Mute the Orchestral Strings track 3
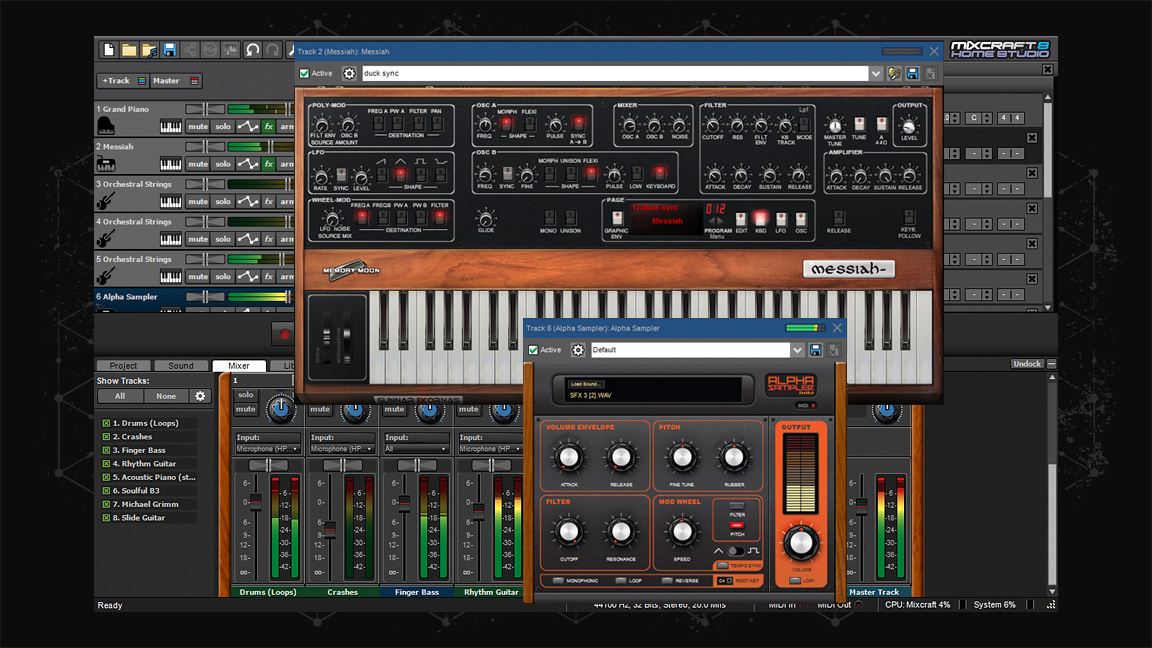Image resolution: width=1152 pixels, height=648 pixels. (197, 200)
